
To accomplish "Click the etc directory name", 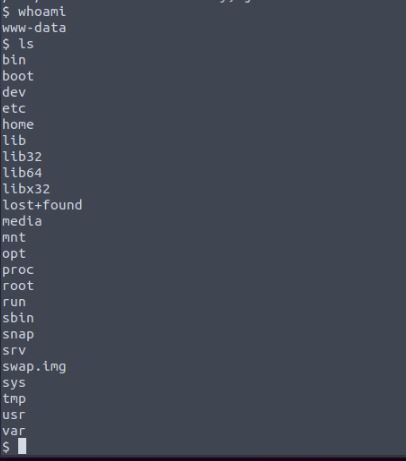I will [14, 108].
